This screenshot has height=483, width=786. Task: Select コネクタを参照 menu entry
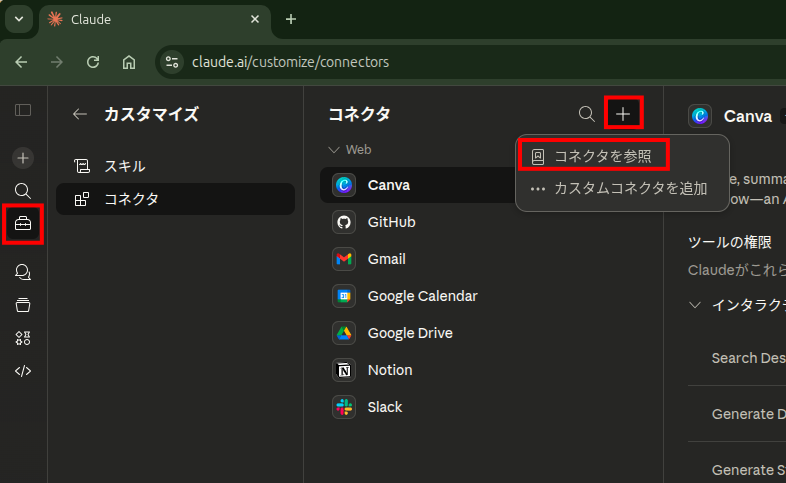coord(602,156)
